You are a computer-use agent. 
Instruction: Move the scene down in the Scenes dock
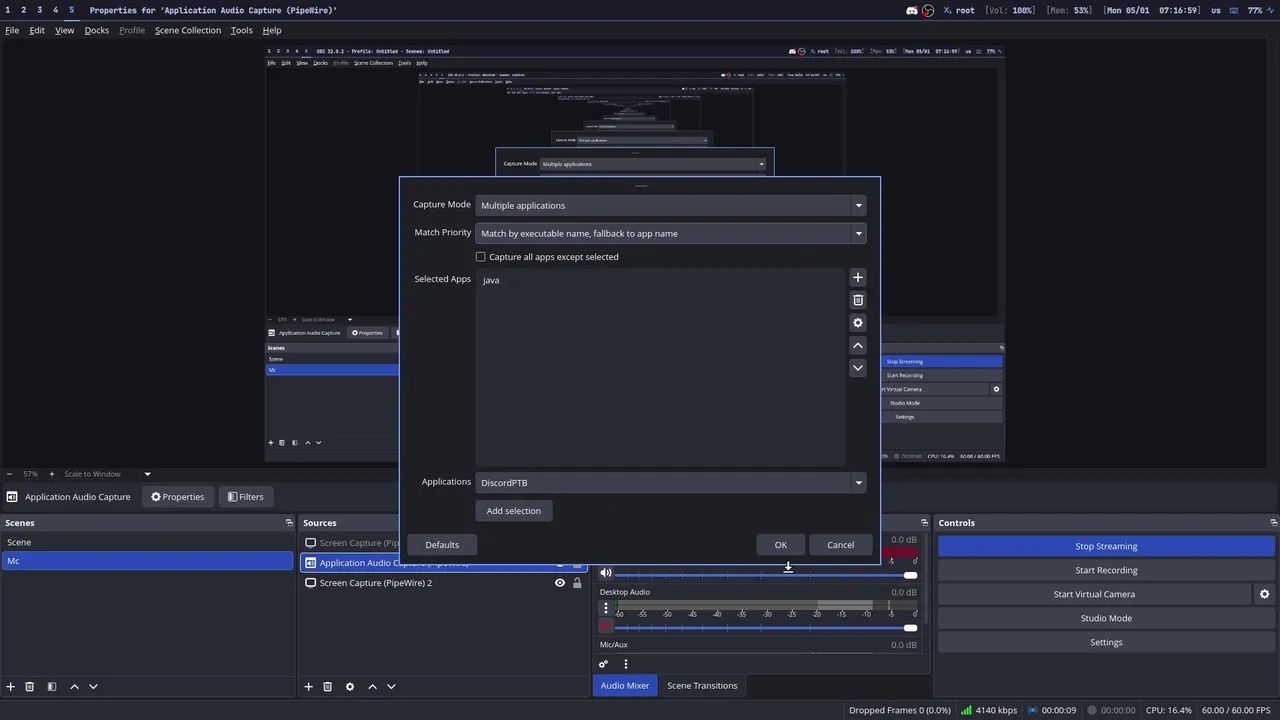tap(93, 687)
